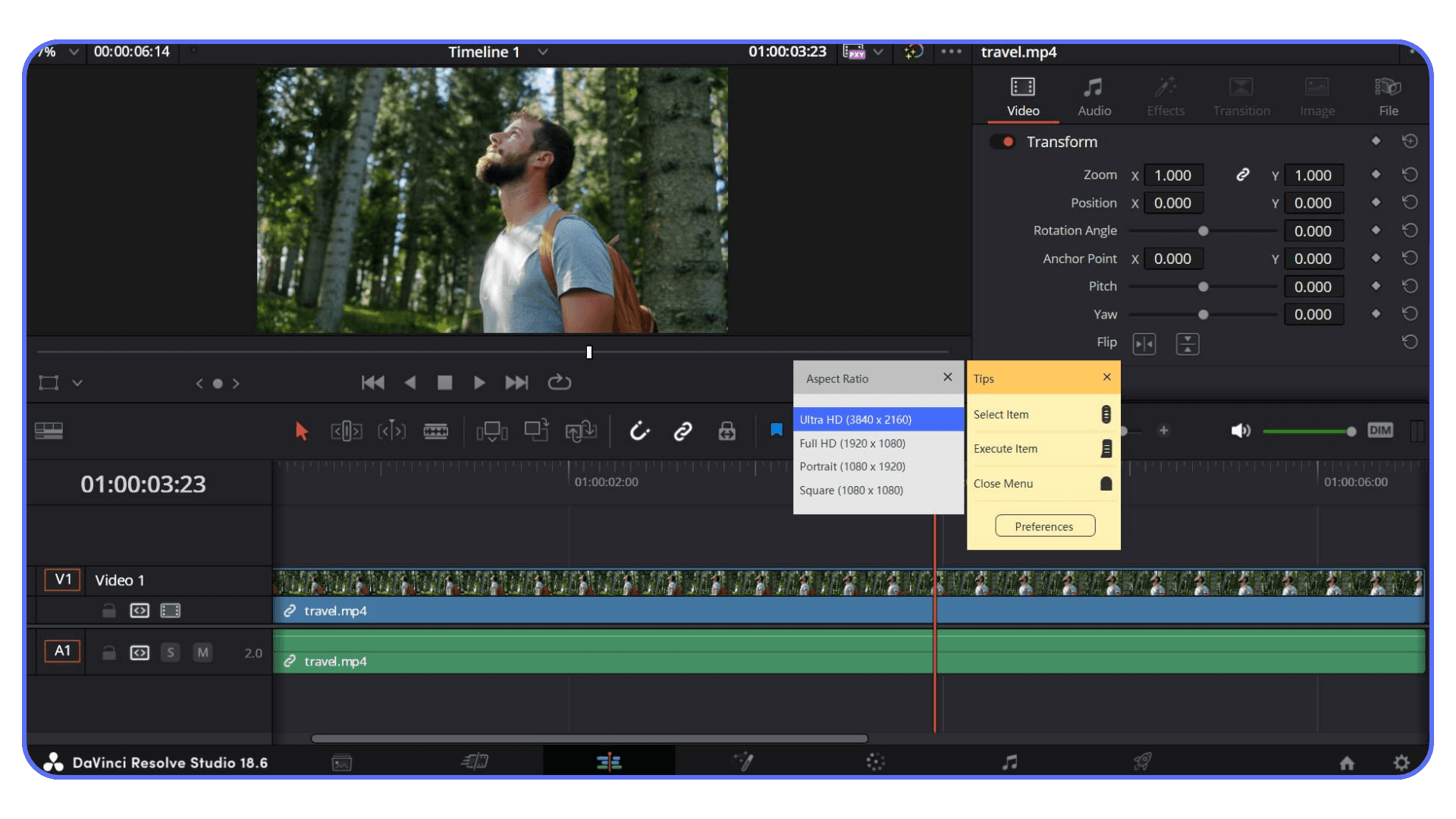The width and height of the screenshot is (1456, 819).
Task: Select the Trim Edit mode tool
Action: coord(347,431)
